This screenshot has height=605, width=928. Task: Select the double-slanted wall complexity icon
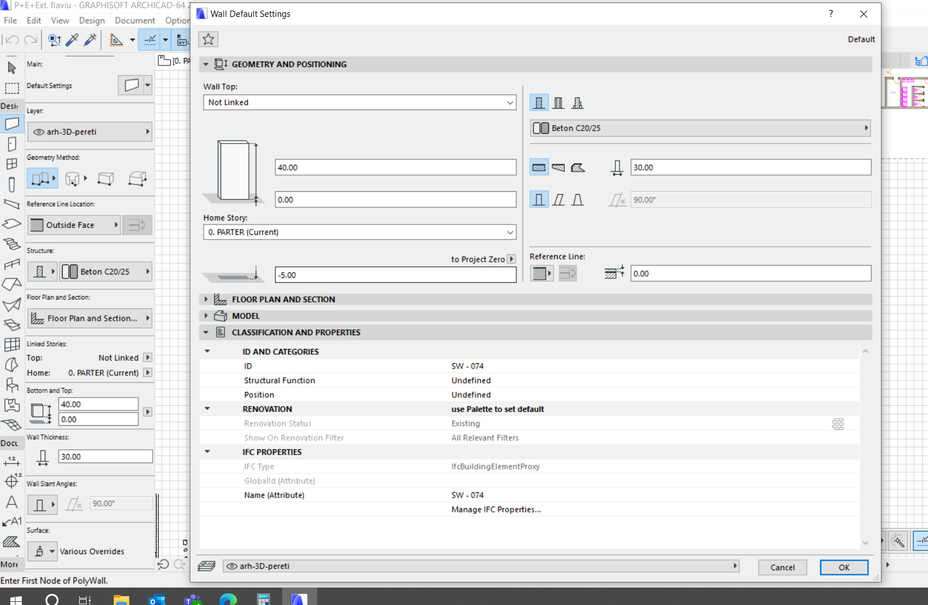pos(578,199)
